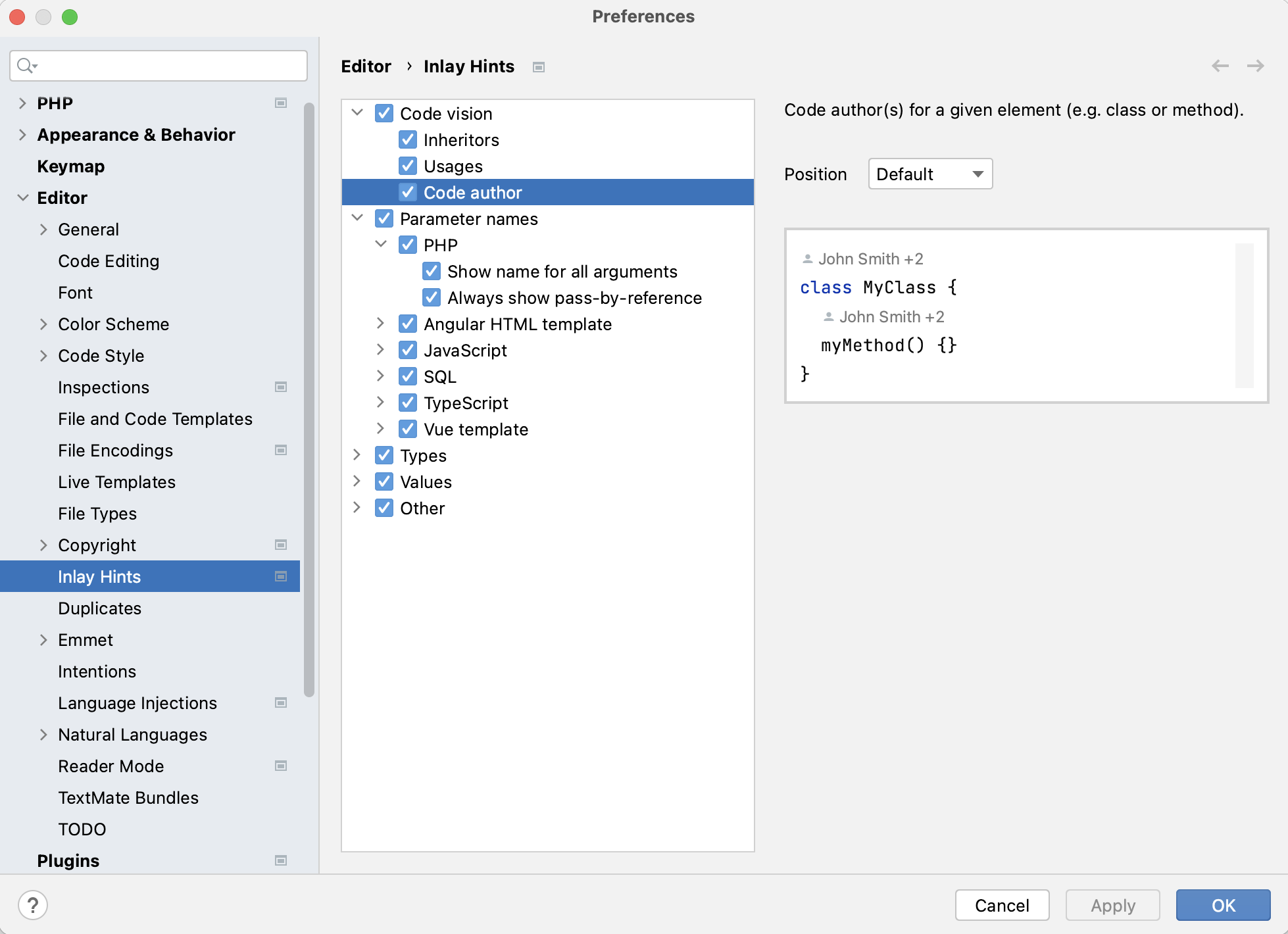This screenshot has width=1288, height=934.
Task: Expand the JavaScript parameter names section
Action: 382,350
